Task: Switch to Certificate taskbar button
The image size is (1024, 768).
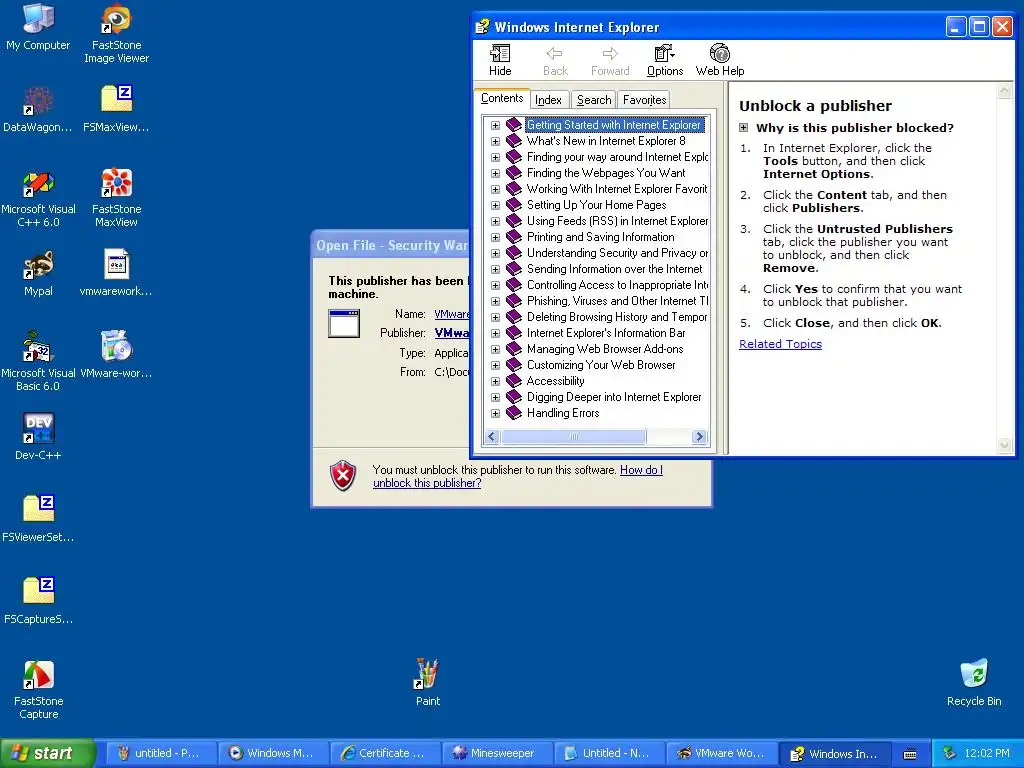Action: (385, 753)
